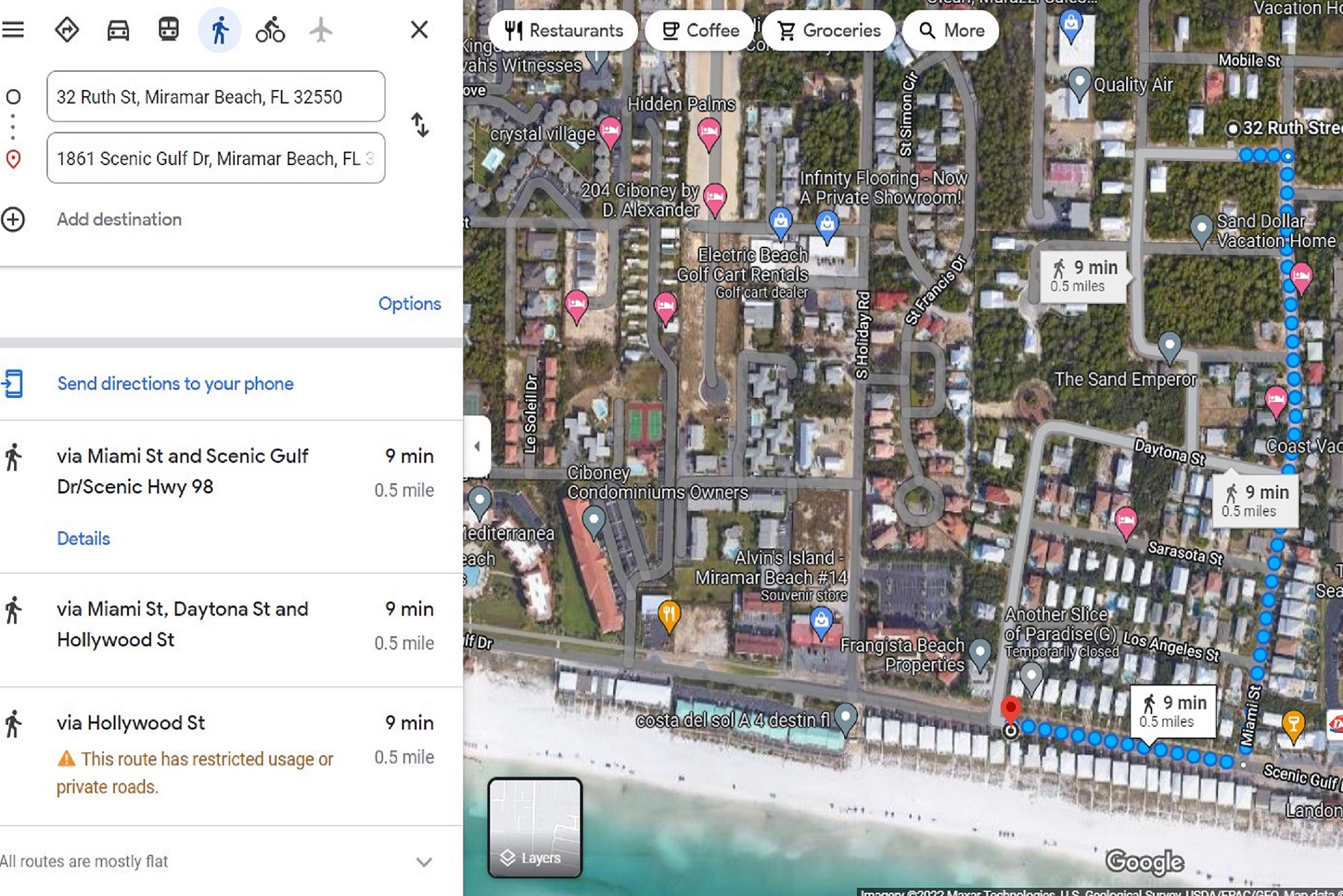Edit the 32 Ruth St starting point field
Image resolution: width=1343 pixels, height=896 pixels.
coord(216,97)
